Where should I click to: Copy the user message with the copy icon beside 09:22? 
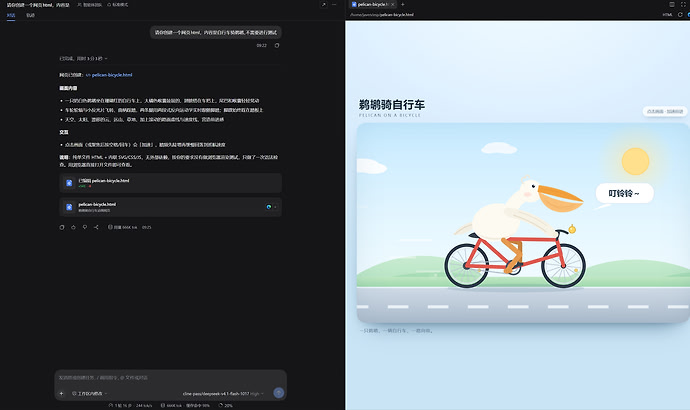tap(277, 45)
